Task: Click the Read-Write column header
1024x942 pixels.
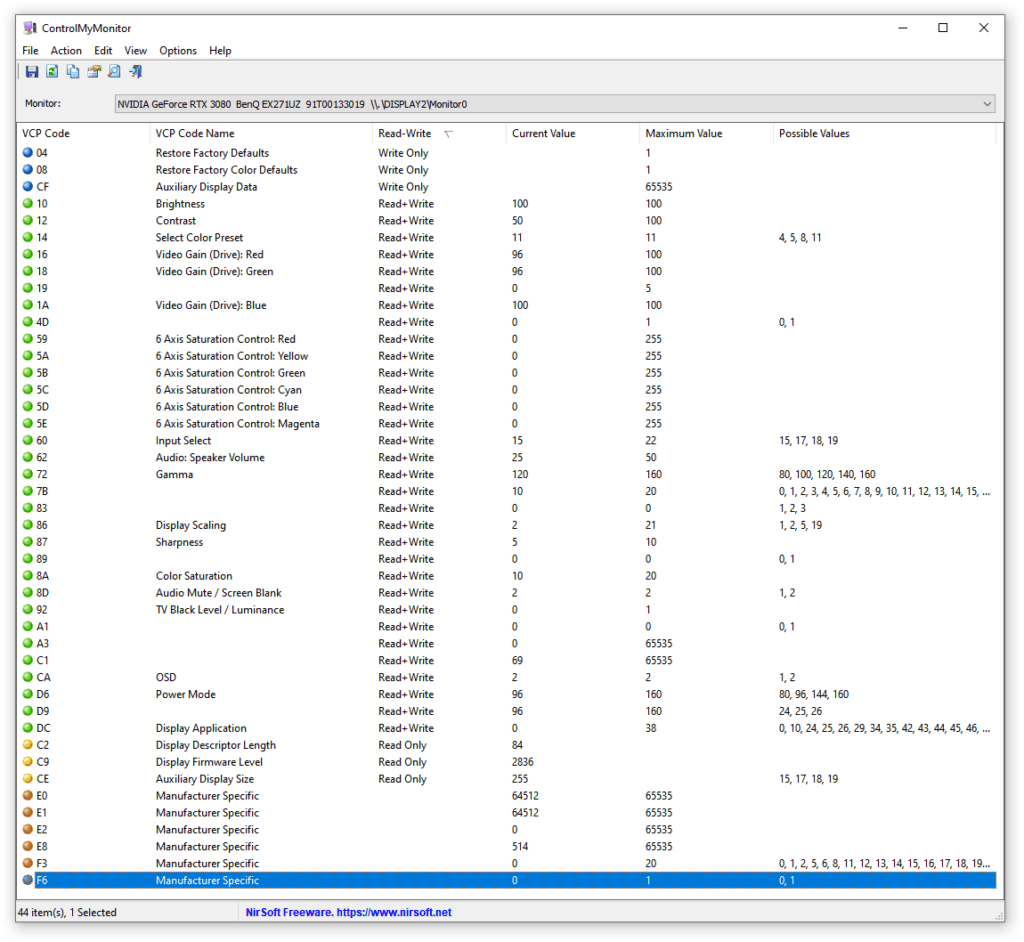Action: pyautogui.click(x=440, y=133)
